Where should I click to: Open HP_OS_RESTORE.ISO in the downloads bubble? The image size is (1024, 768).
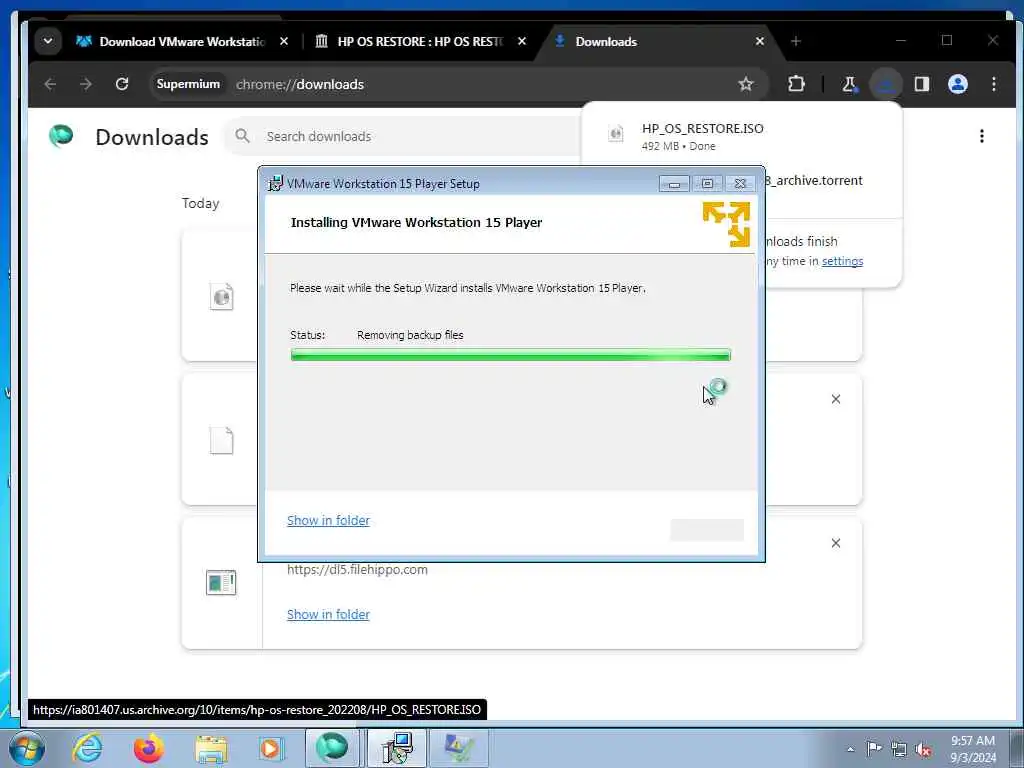pos(703,129)
